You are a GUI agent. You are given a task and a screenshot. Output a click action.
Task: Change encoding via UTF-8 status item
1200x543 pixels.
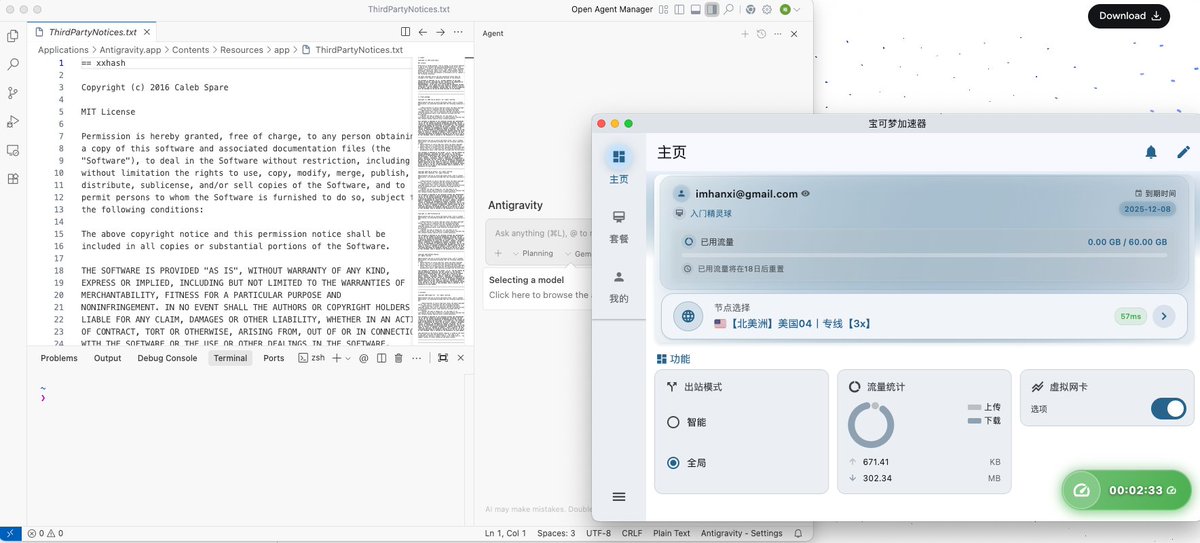click(598, 533)
